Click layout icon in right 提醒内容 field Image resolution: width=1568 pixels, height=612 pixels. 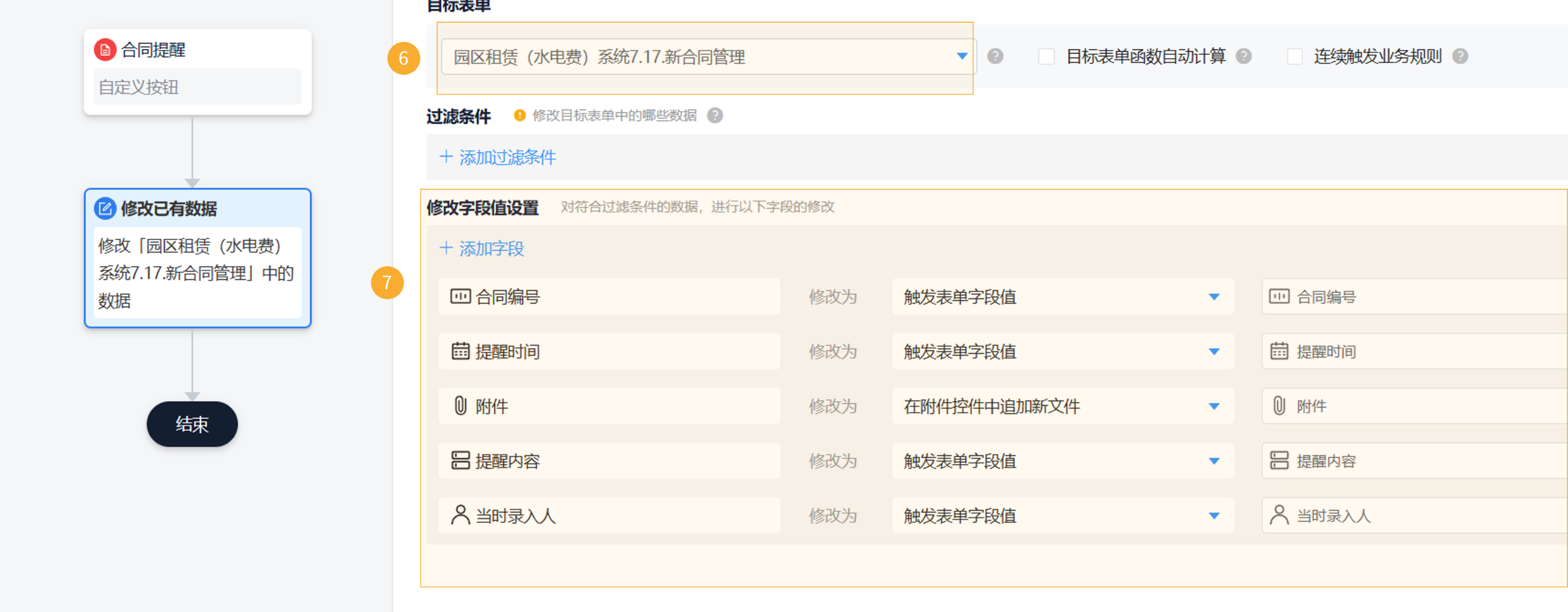click(1279, 461)
